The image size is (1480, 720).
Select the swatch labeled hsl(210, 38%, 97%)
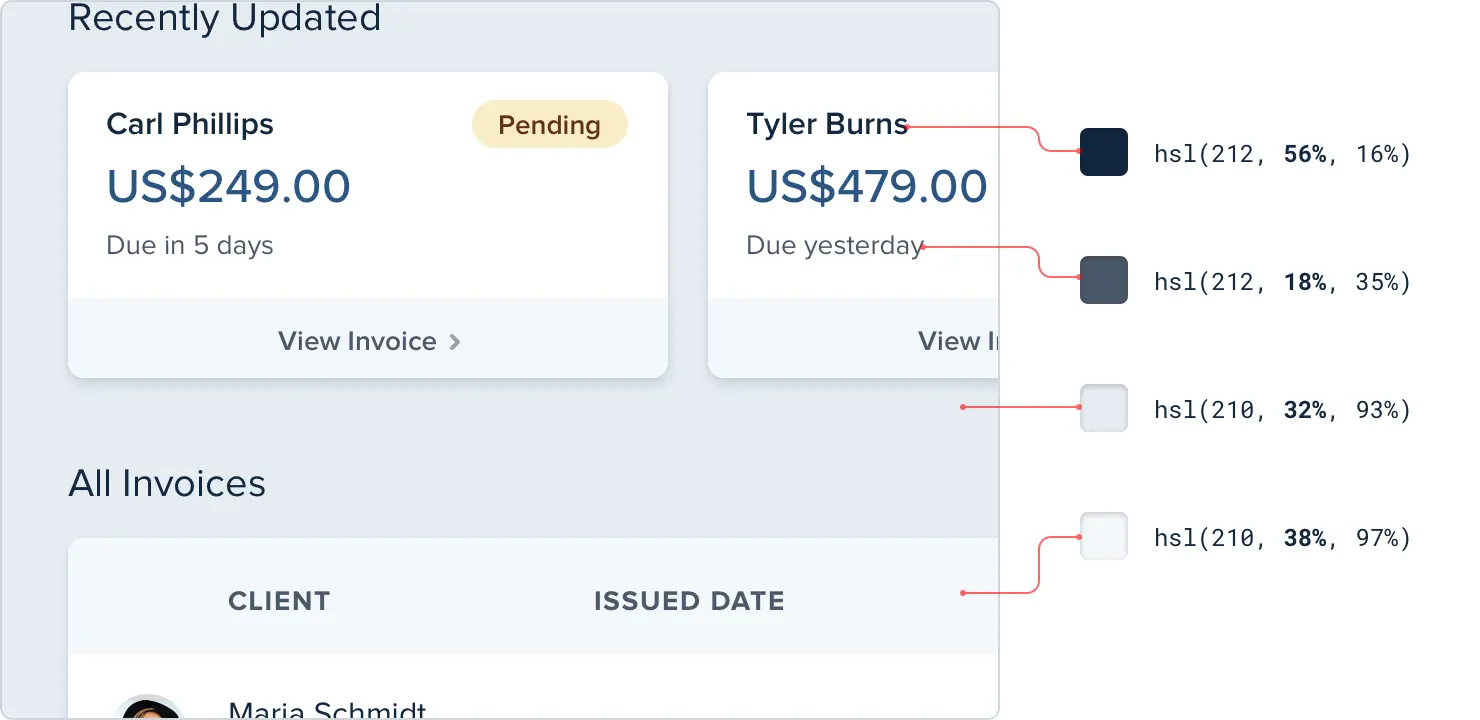point(1103,536)
